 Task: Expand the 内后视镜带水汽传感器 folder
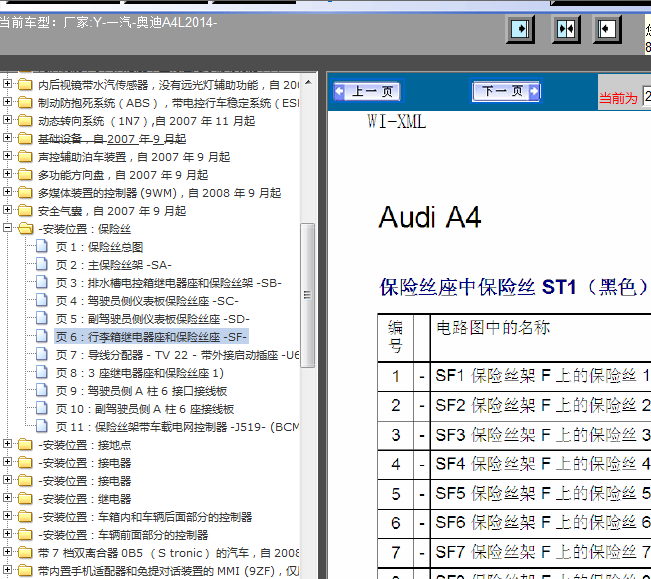click(x=7, y=84)
